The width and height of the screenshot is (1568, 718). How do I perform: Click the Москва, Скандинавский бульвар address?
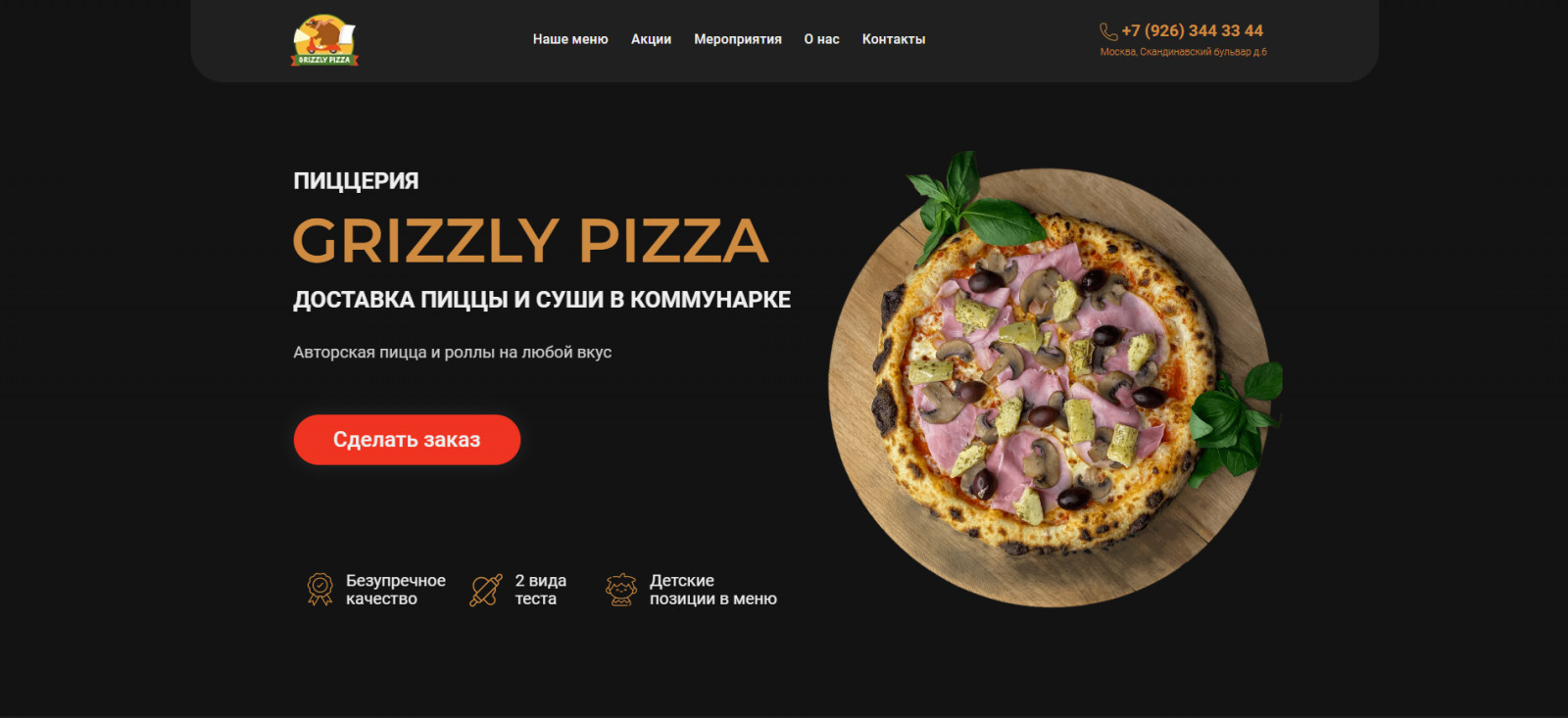click(x=1183, y=52)
